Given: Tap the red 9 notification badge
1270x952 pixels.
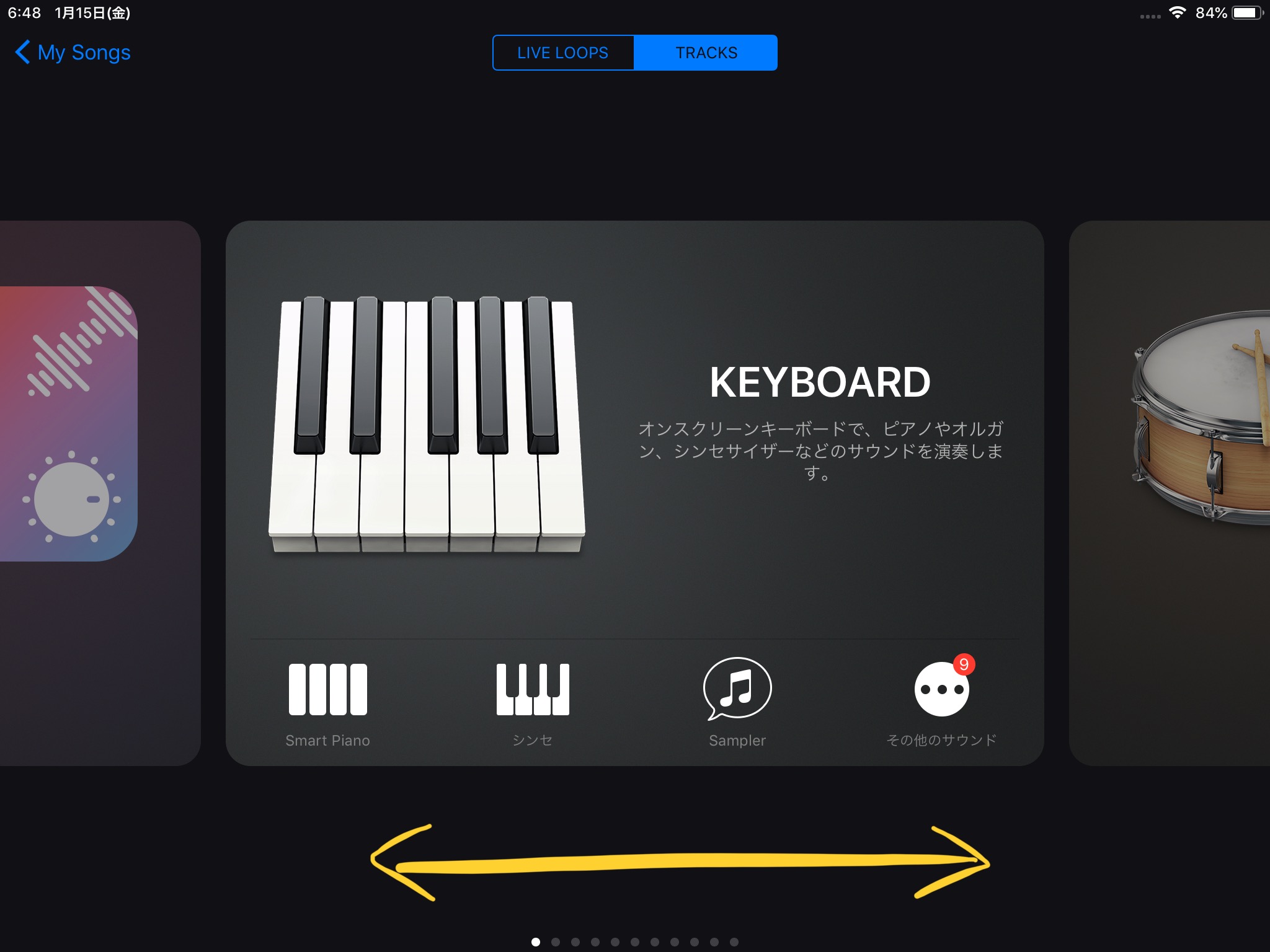Looking at the screenshot, I should click(964, 664).
